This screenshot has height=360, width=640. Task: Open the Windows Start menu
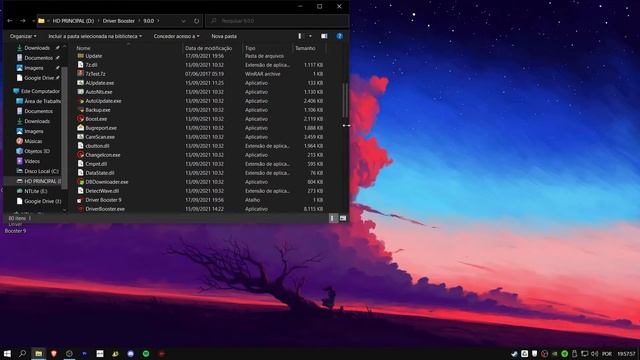[7, 353]
